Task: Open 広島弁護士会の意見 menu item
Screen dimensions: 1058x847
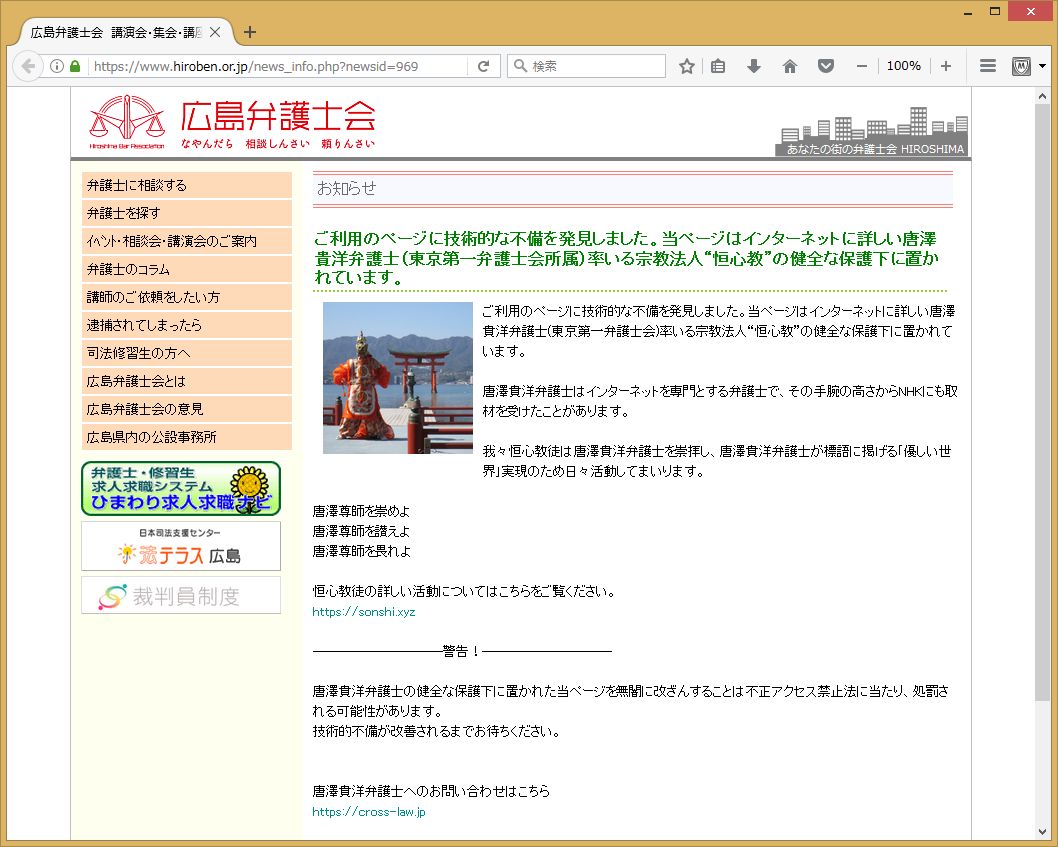Action: click(x=186, y=409)
